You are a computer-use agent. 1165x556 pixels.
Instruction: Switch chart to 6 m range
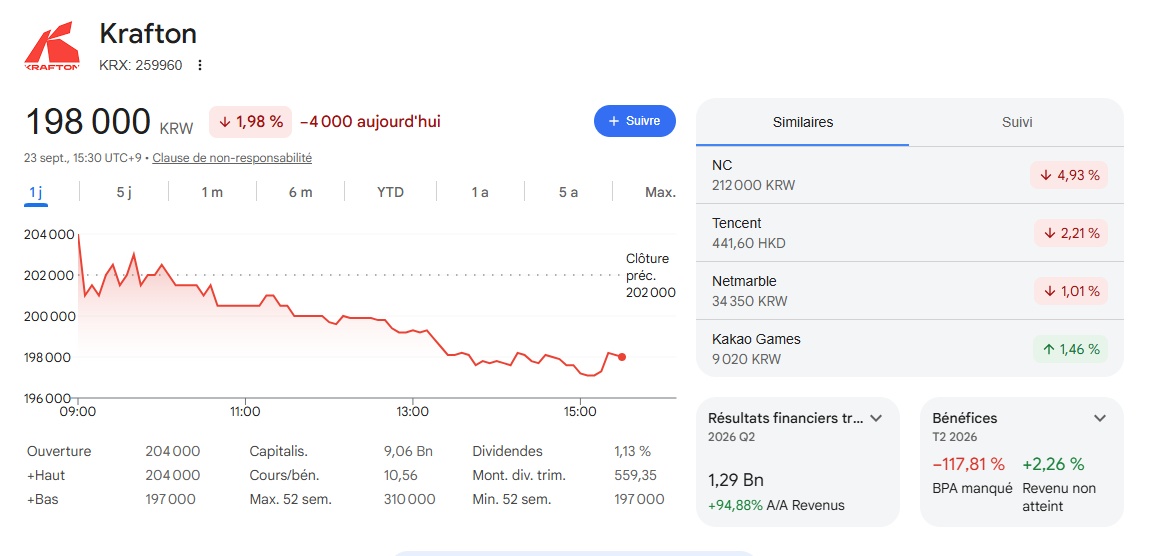pos(300,193)
